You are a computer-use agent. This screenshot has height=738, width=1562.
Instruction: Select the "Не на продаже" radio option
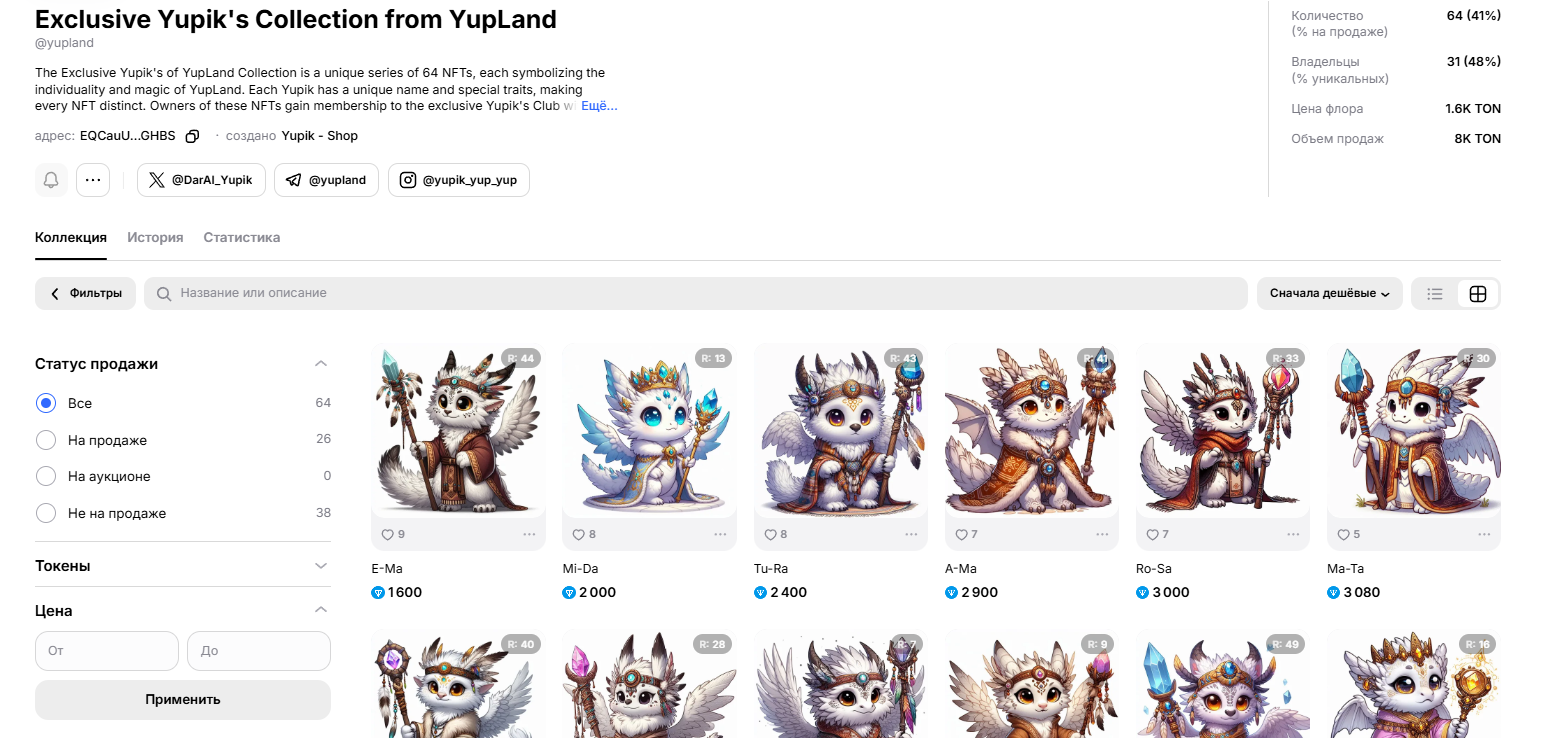tap(46, 513)
